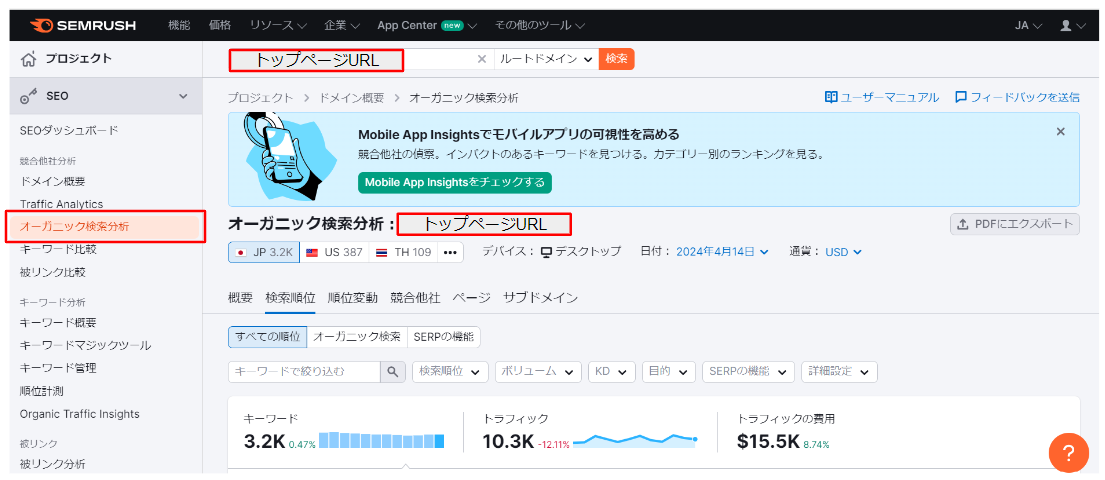Click the PDFにエクスポート button
Screen dimensions: 1105x480
(x=1014, y=224)
